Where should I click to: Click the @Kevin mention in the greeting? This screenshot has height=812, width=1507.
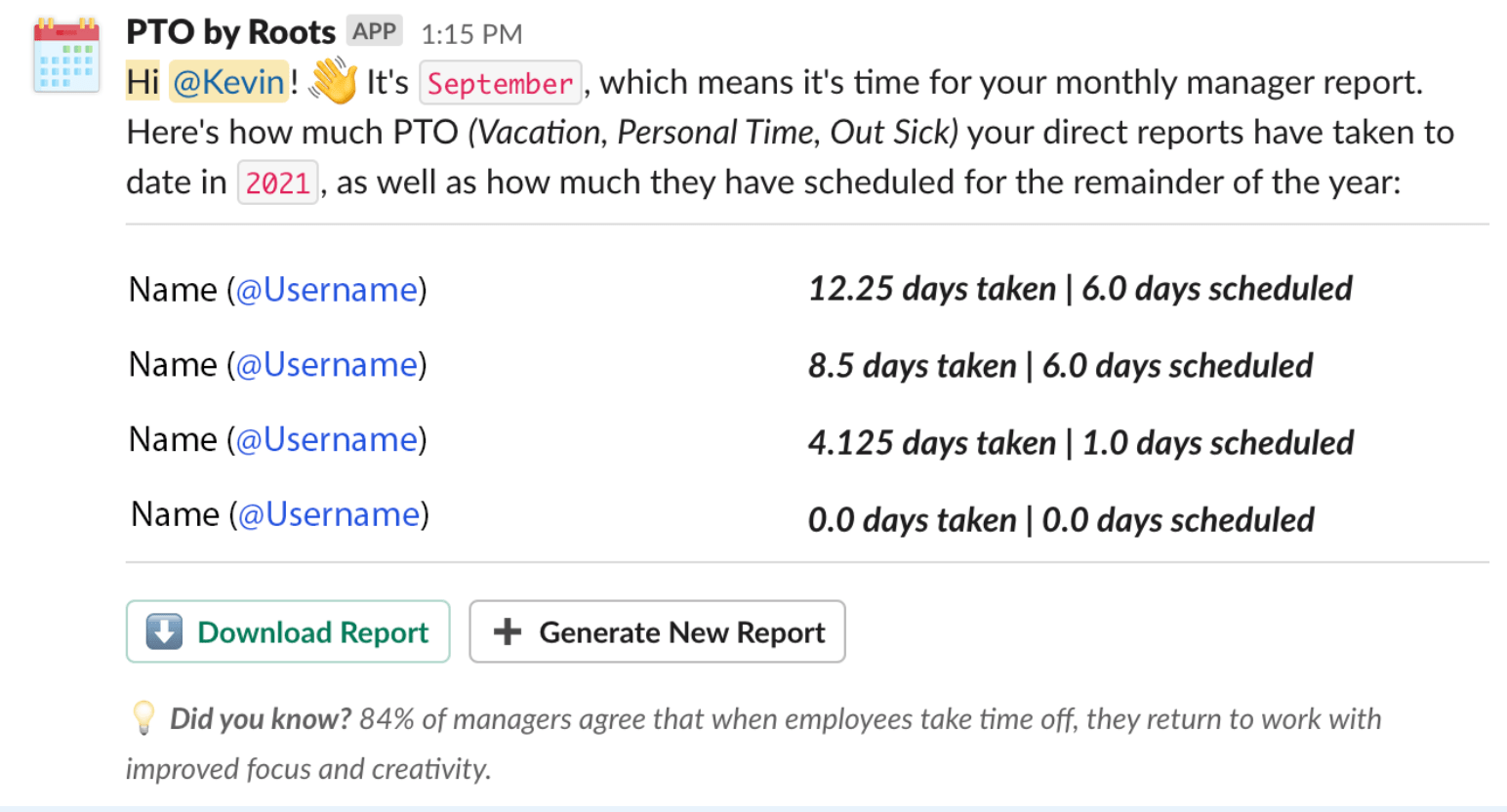tap(227, 82)
